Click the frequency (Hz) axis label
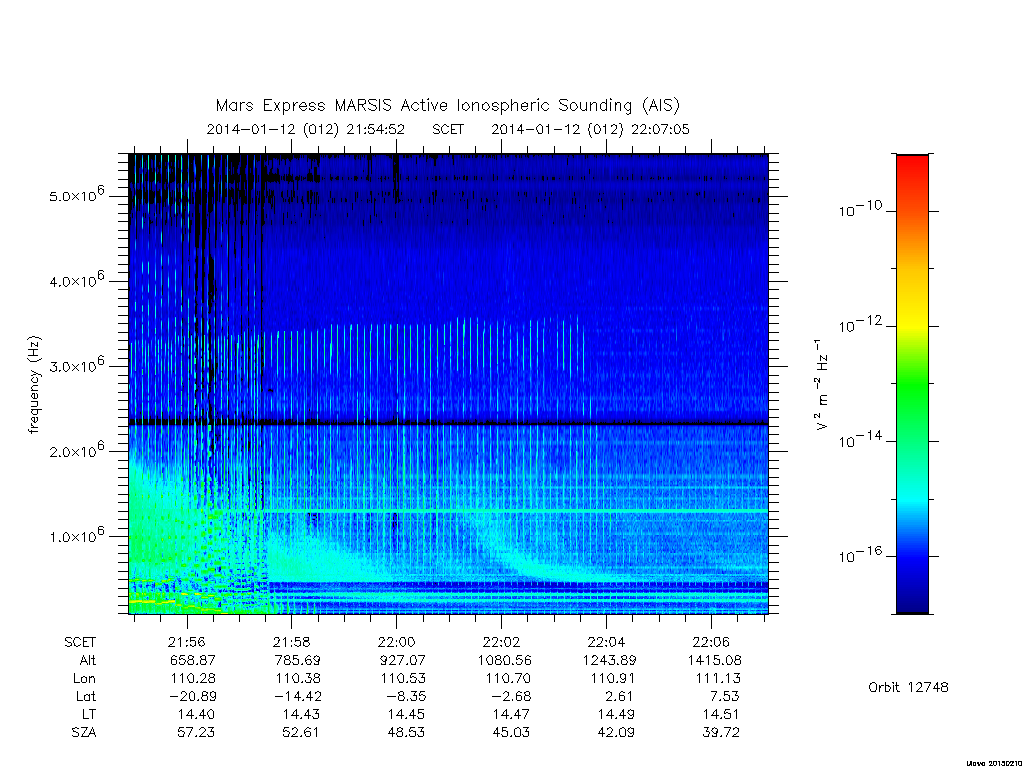This screenshot has height=768, width=1024. coord(35,385)
